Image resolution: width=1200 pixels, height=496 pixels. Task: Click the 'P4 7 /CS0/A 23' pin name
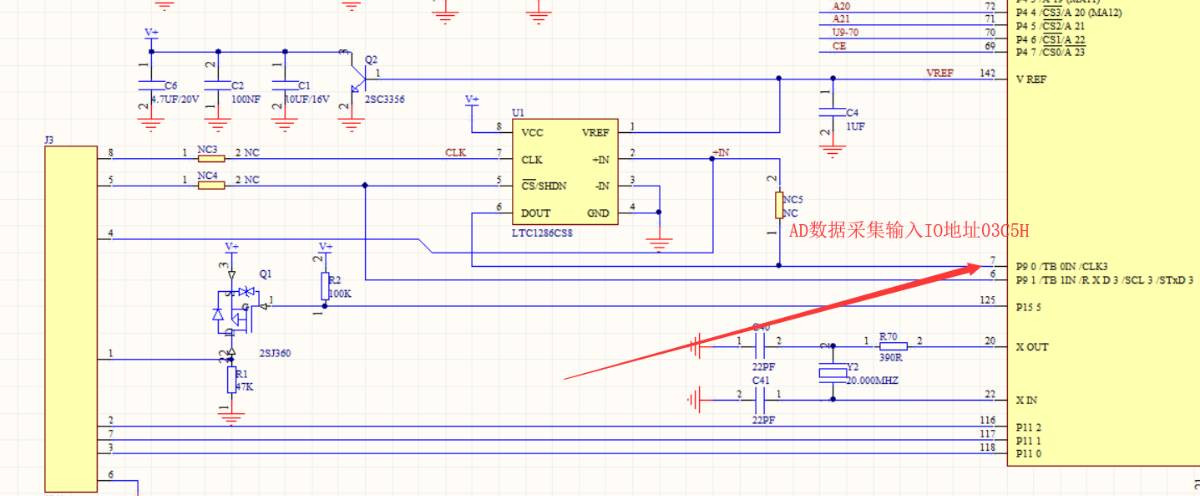point(1050,51)
